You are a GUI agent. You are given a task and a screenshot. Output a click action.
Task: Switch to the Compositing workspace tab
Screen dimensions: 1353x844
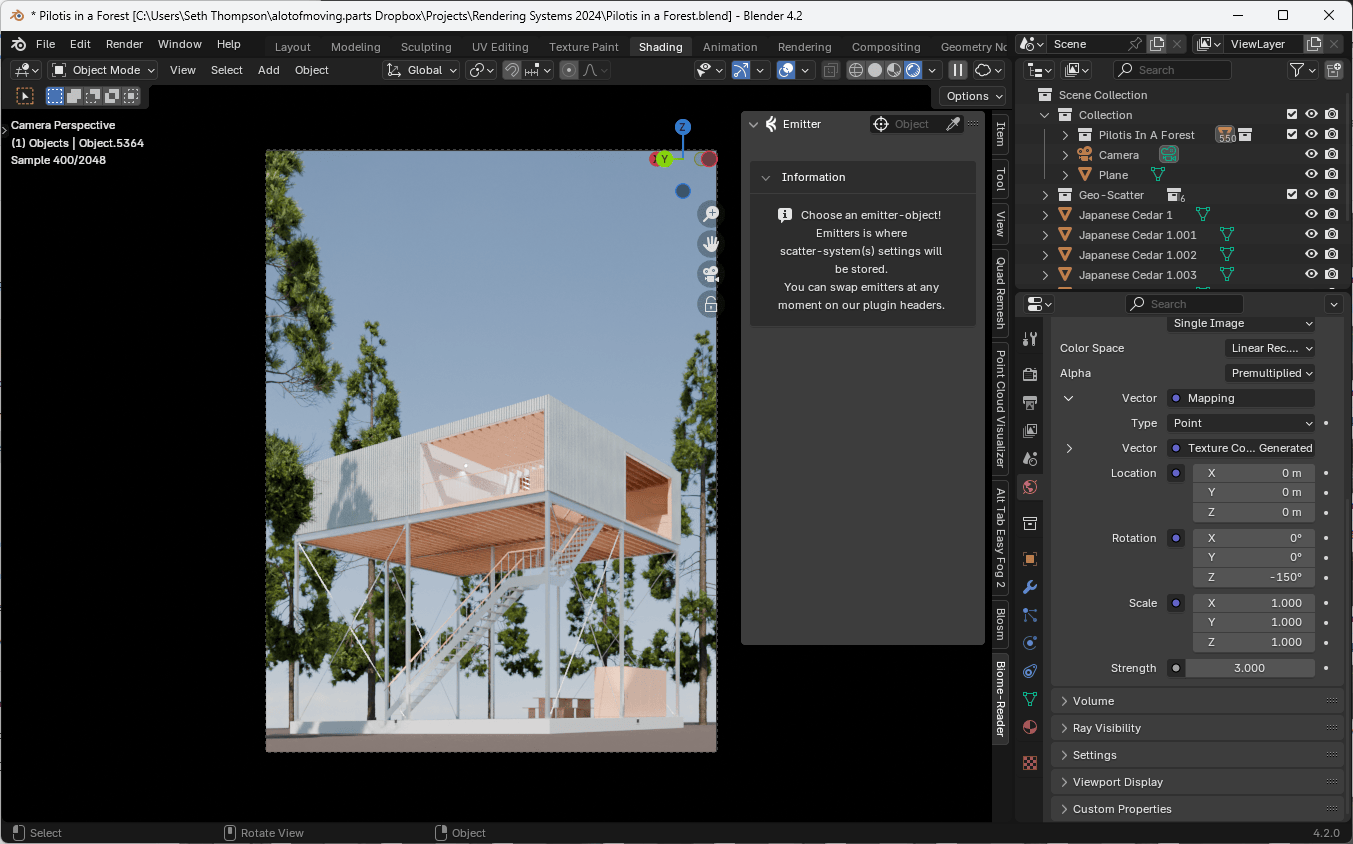click(885, 47)
